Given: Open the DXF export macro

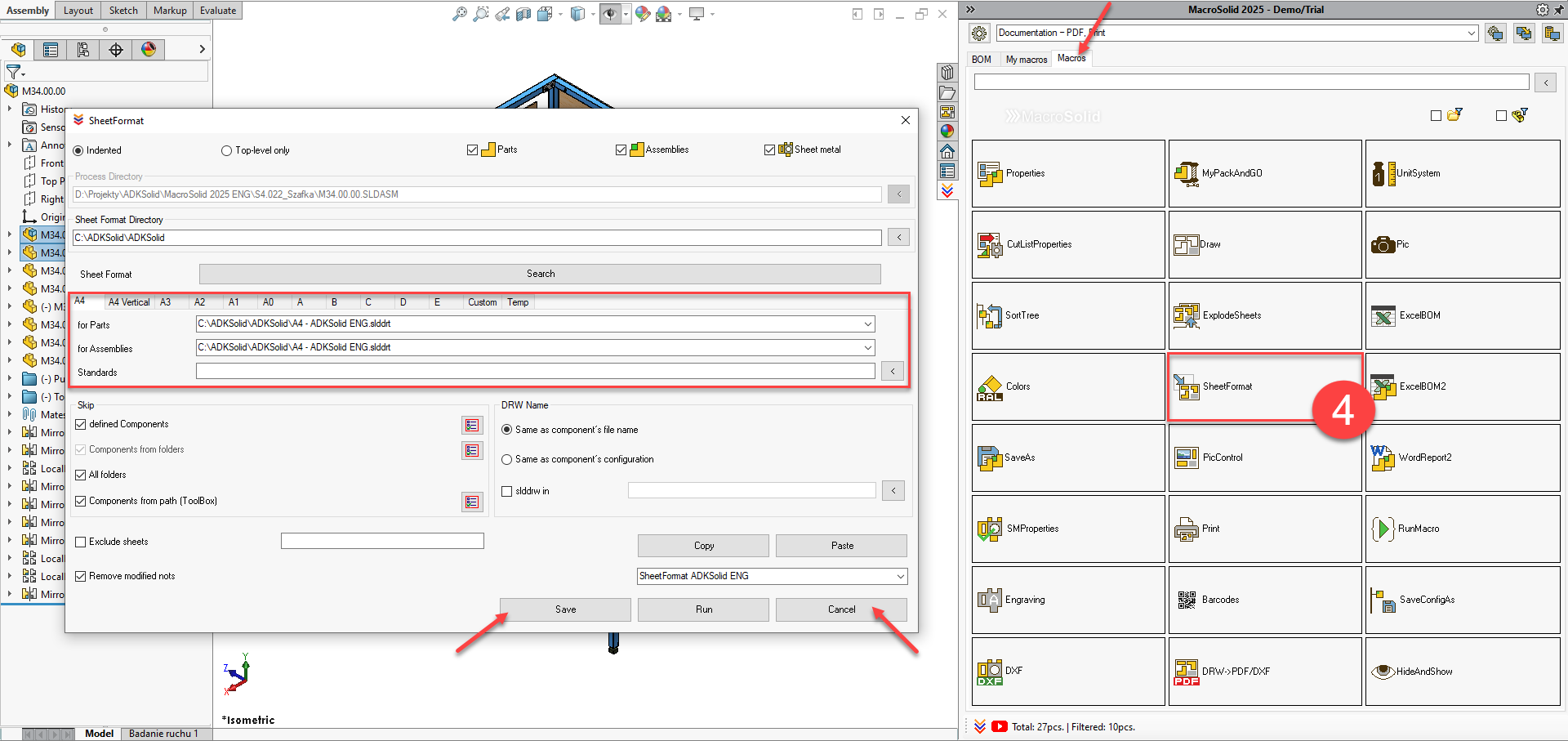Looking at the screenshot, I should [1067, 672].
